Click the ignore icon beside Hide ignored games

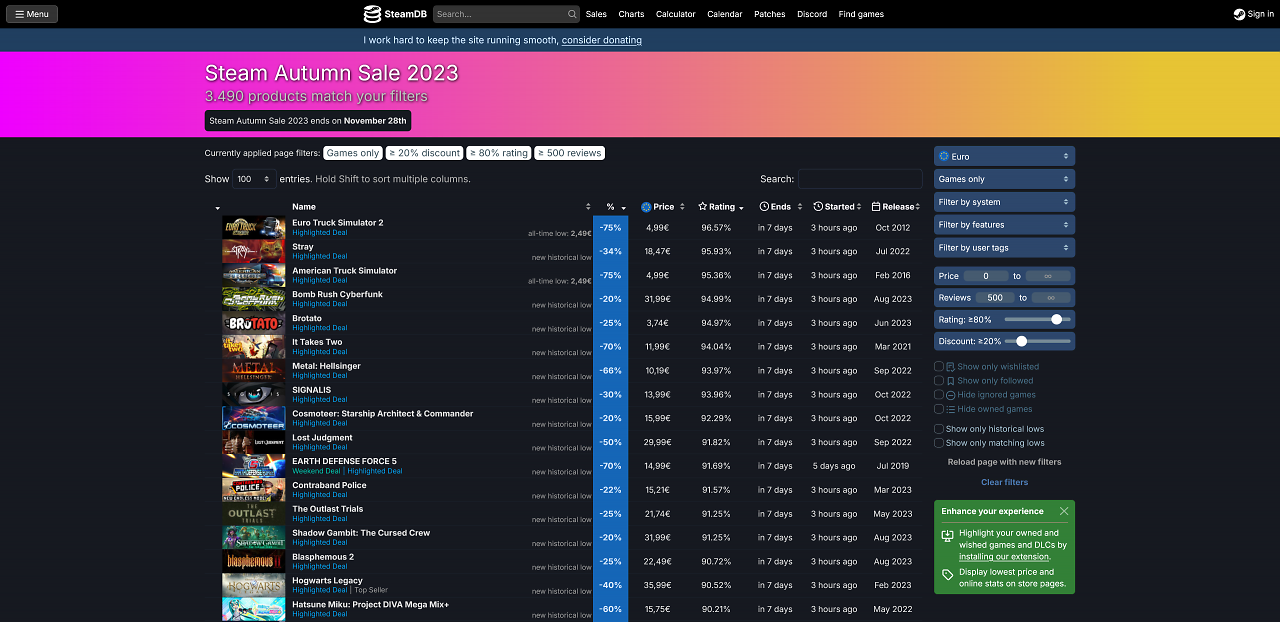pos(950,395)
